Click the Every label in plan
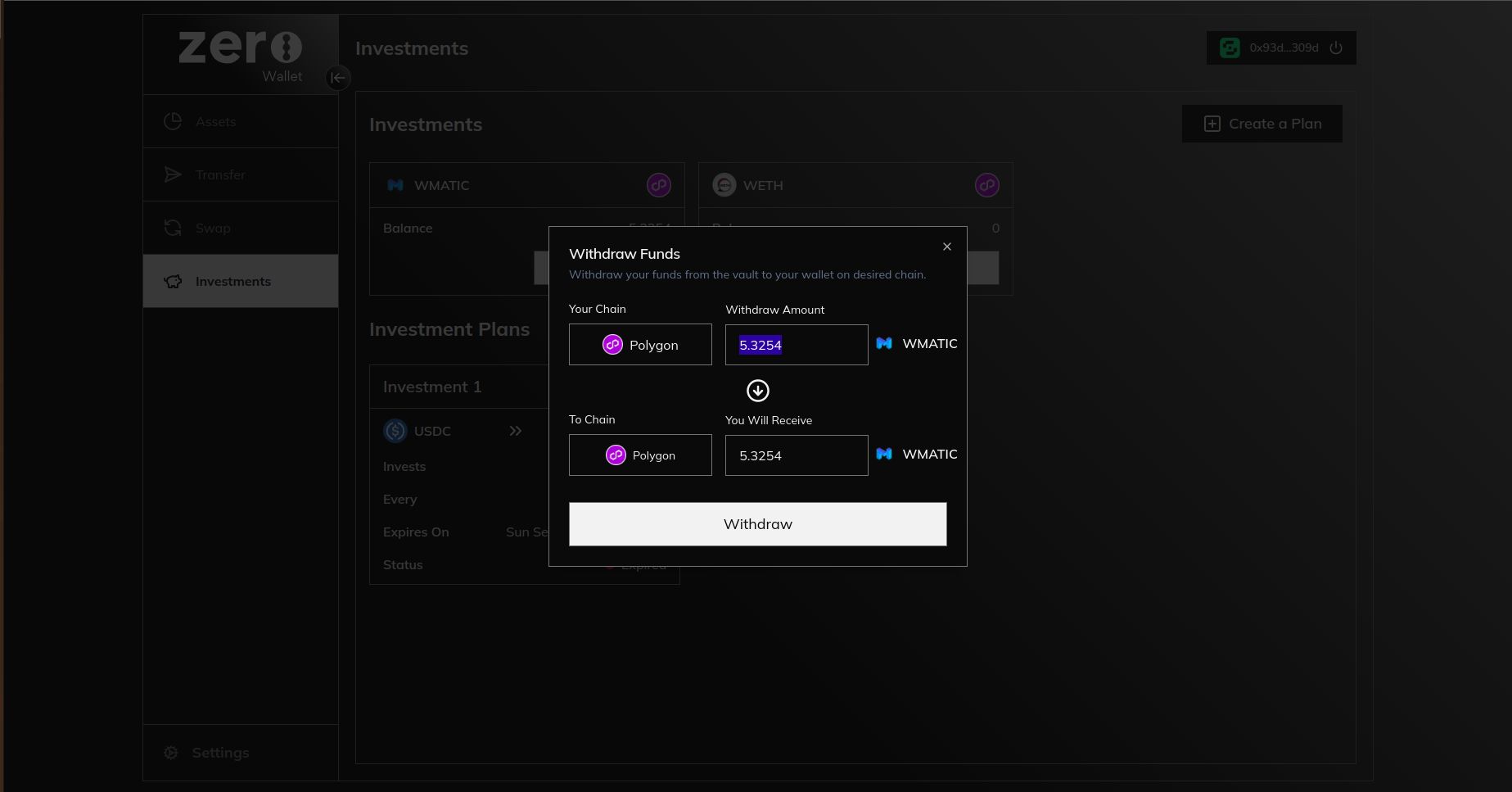This screenshot has width=1512, height=792. [400, 500]
